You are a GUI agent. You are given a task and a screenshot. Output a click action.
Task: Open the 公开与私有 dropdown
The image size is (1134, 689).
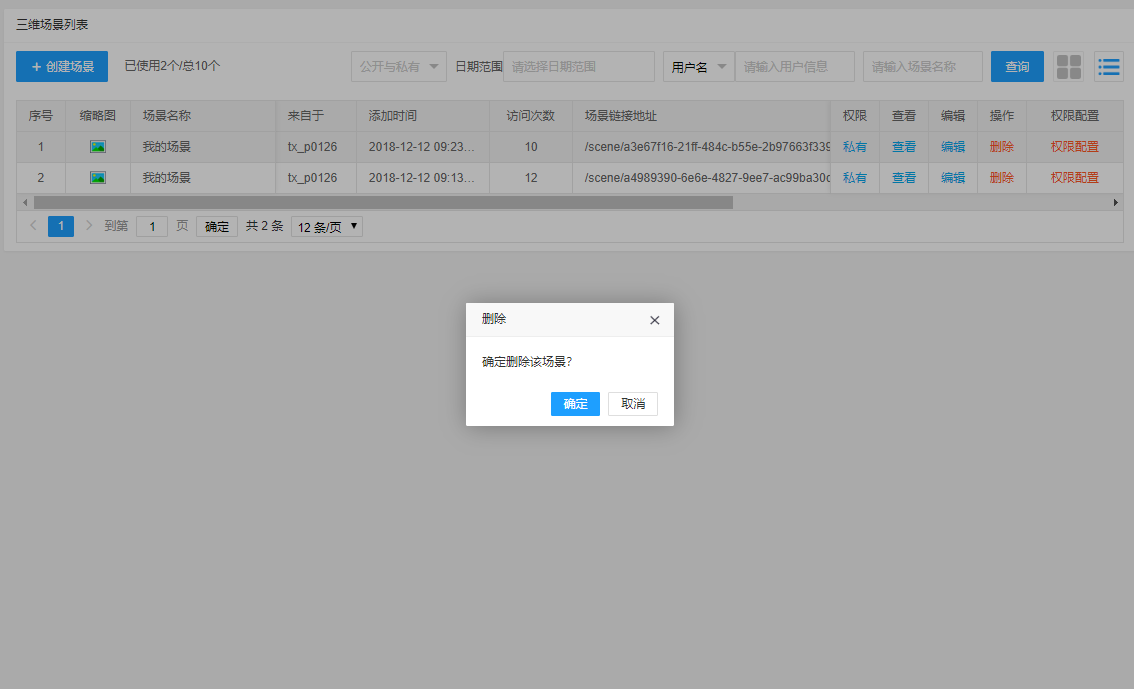click(x=399, y=67)
